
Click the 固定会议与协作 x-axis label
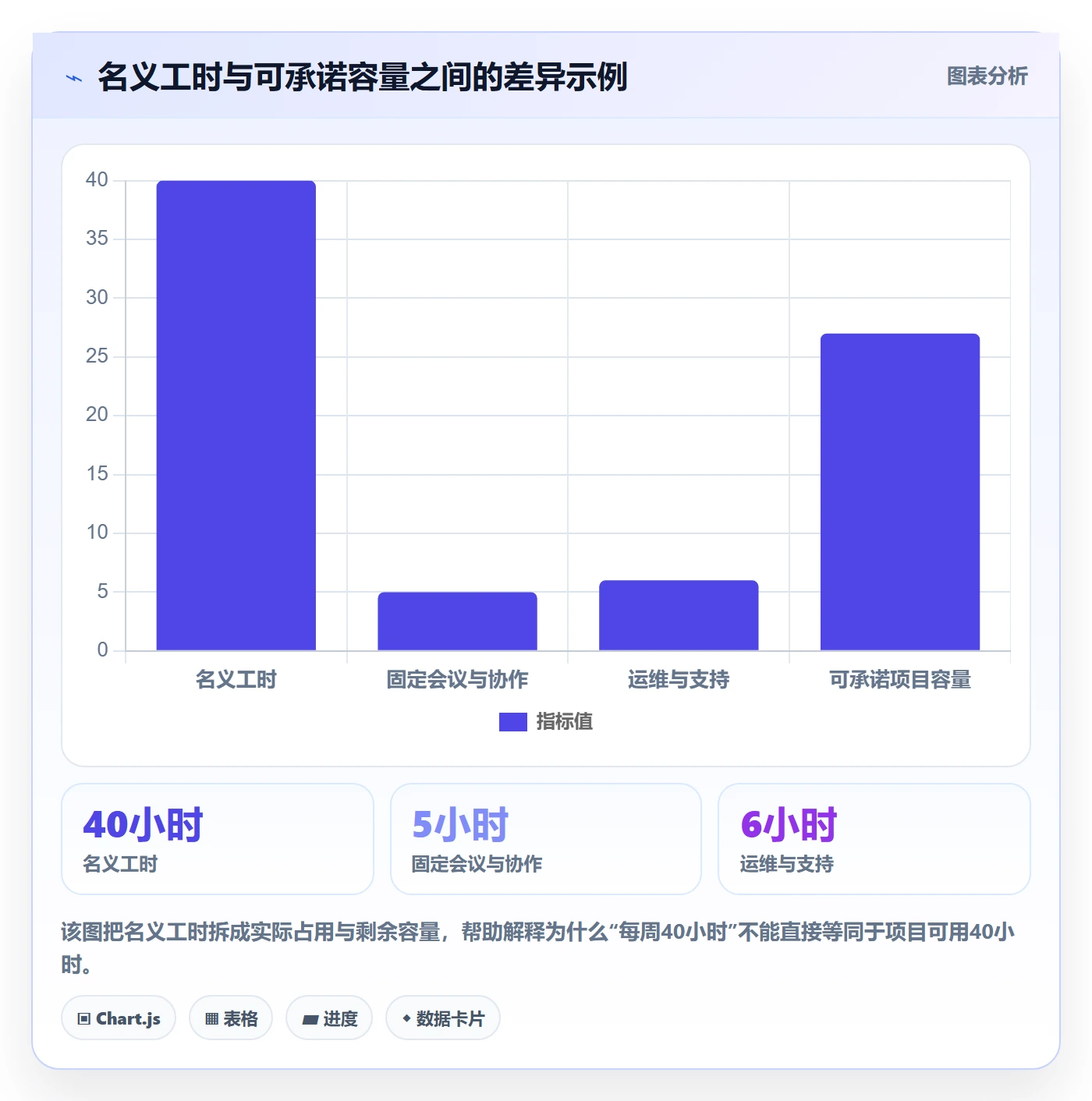(x=458, y=680)
